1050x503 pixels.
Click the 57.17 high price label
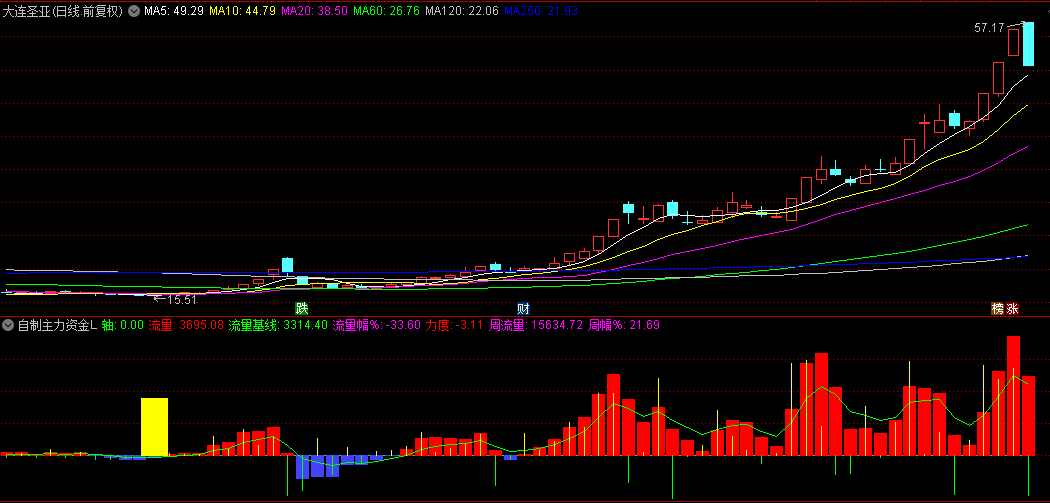click(x=990, y=28)
